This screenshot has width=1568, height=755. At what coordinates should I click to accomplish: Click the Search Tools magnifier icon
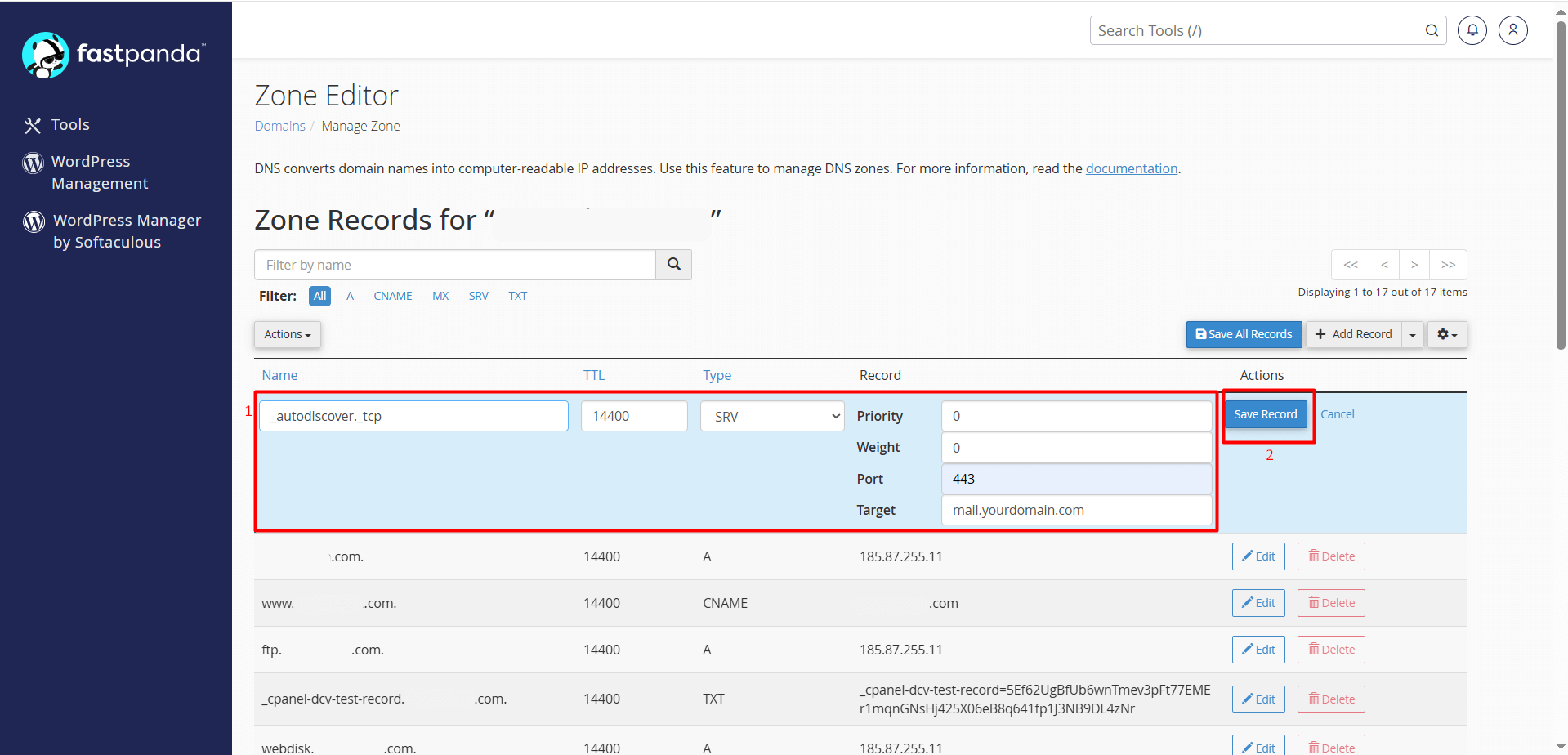[x=1432, y=30]
